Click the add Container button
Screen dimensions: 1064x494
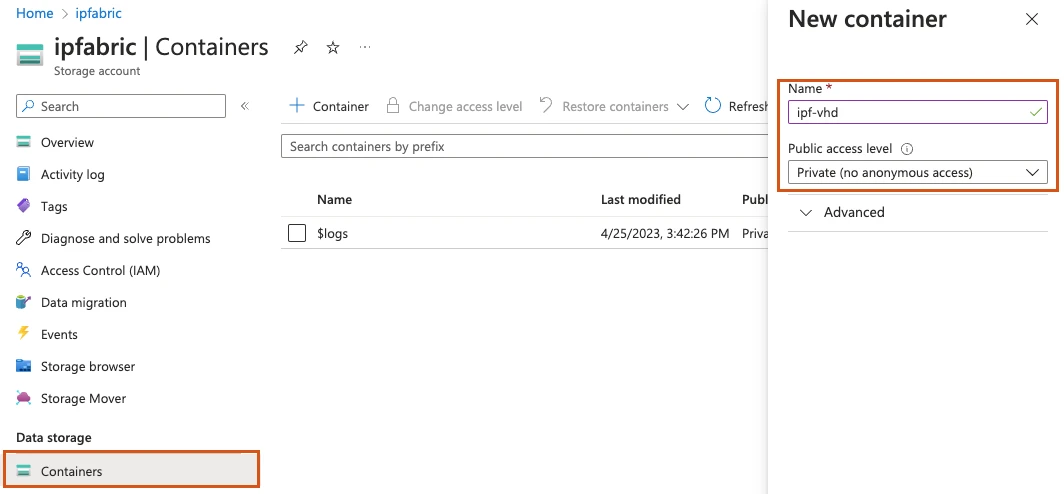(329, 106)
